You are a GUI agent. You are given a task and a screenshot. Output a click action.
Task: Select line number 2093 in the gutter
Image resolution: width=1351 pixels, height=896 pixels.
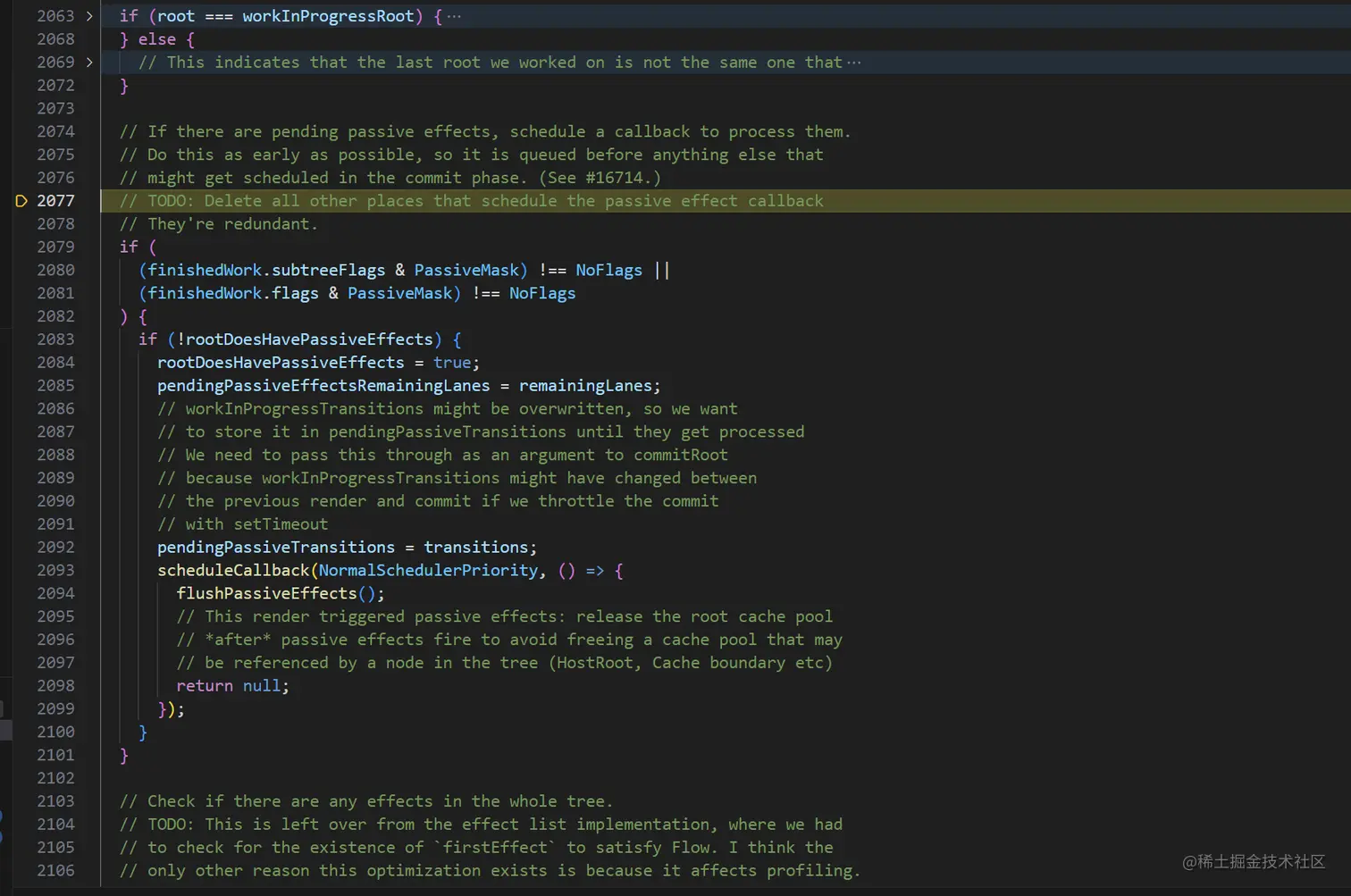click(55, 570)
